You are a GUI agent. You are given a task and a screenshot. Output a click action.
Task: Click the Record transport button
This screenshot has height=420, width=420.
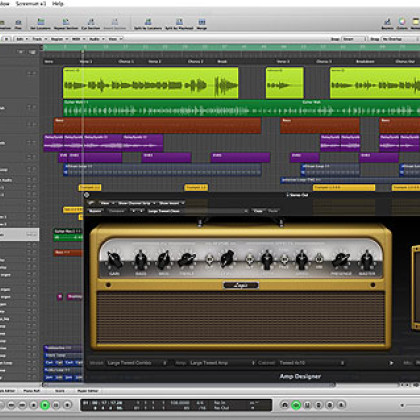point(68,405)
